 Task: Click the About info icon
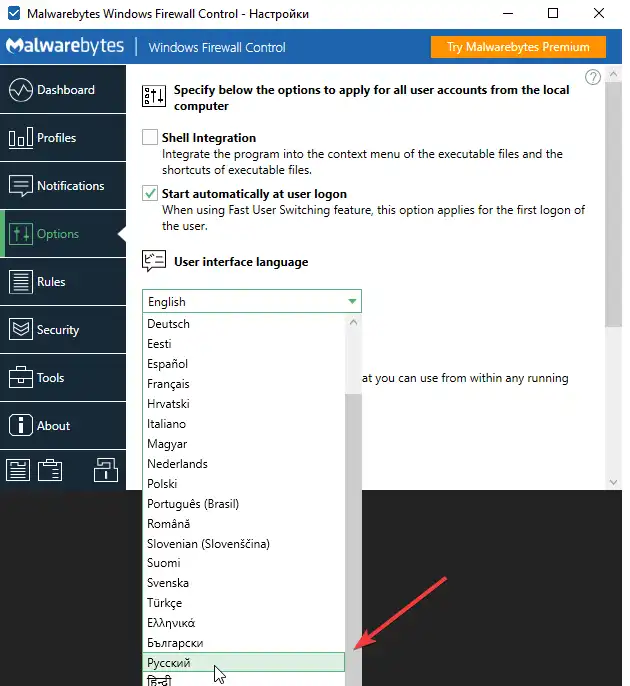[x=21, y=425]
